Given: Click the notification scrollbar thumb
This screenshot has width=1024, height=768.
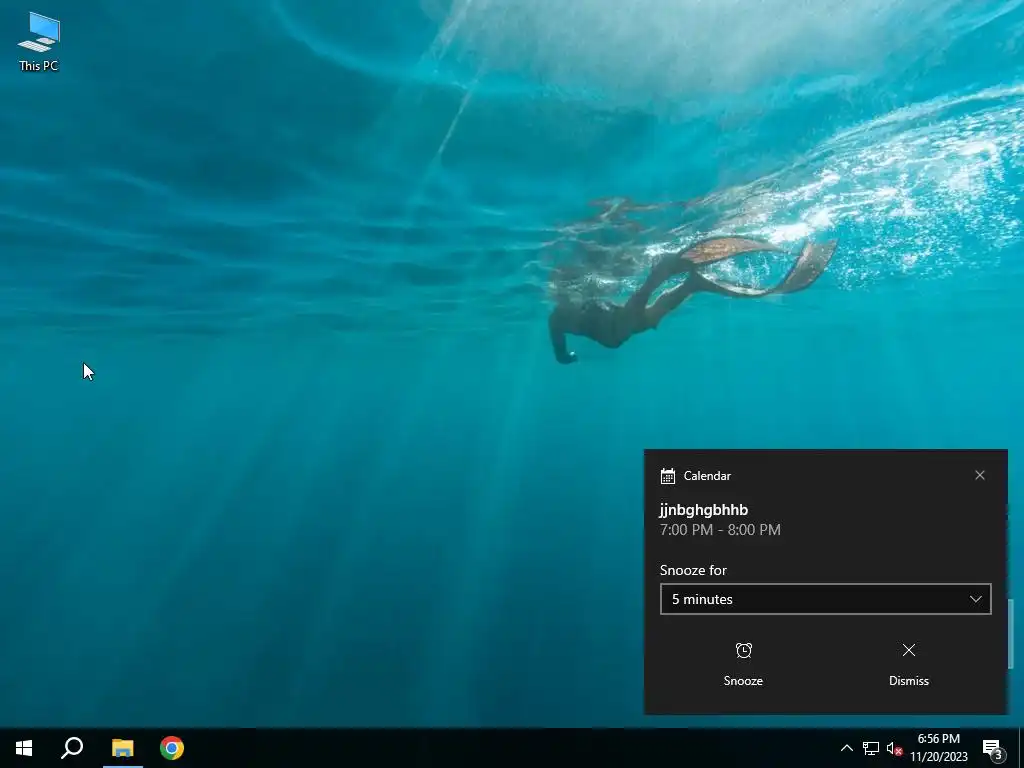Looking at the screenshot, I should (x=1011, y=634).
